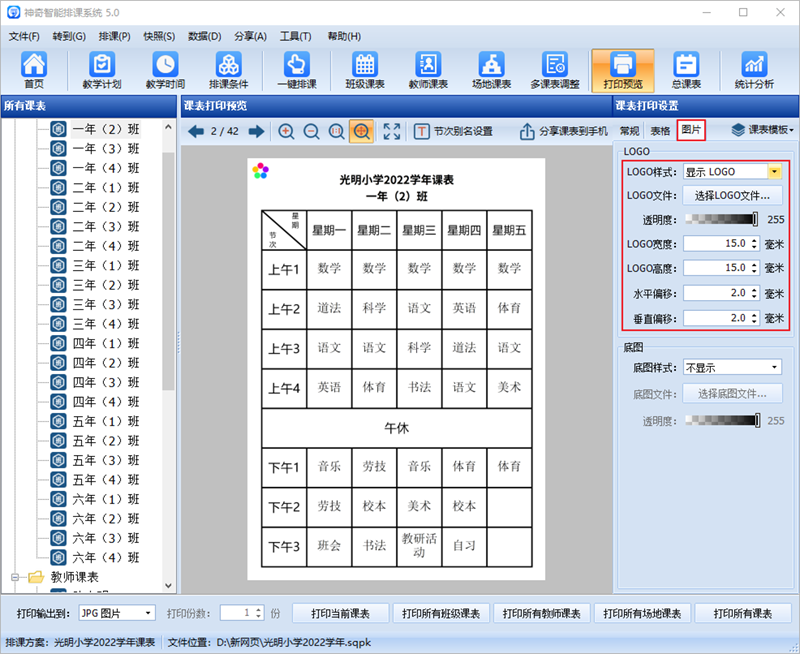This screenshot has width=800, height=654.
Task: Open the 转到(G) menu
Action: 69,36
